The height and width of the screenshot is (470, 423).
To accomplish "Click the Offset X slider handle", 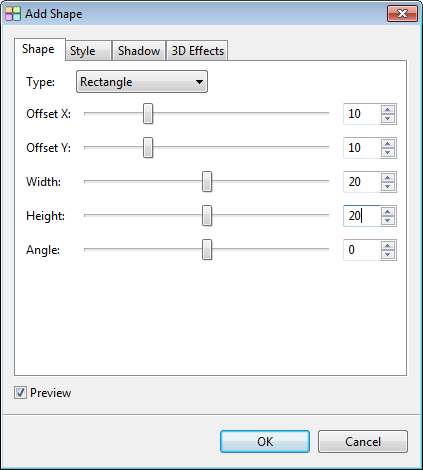I will pyautogui.click(x=148, y=114).
